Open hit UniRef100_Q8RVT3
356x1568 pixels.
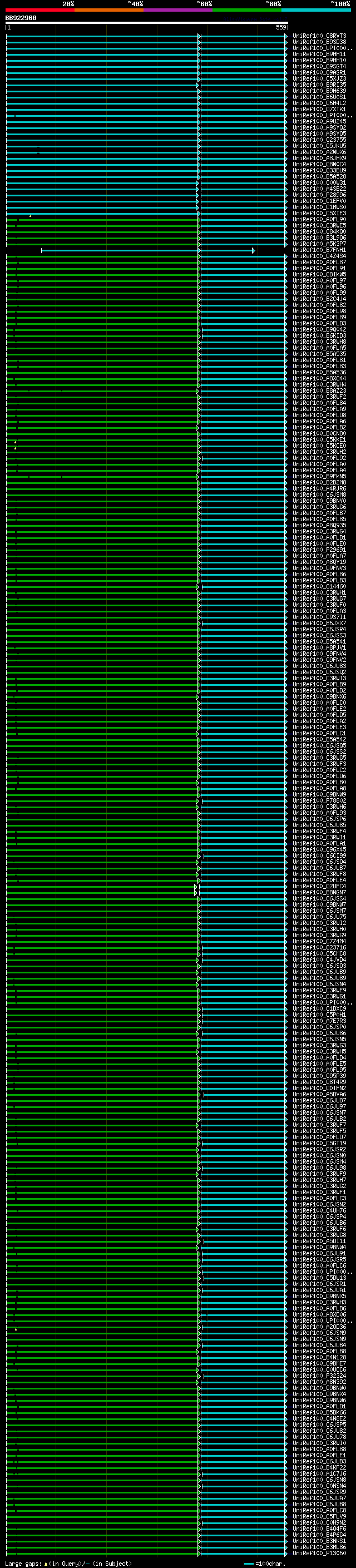pos(319,36)
